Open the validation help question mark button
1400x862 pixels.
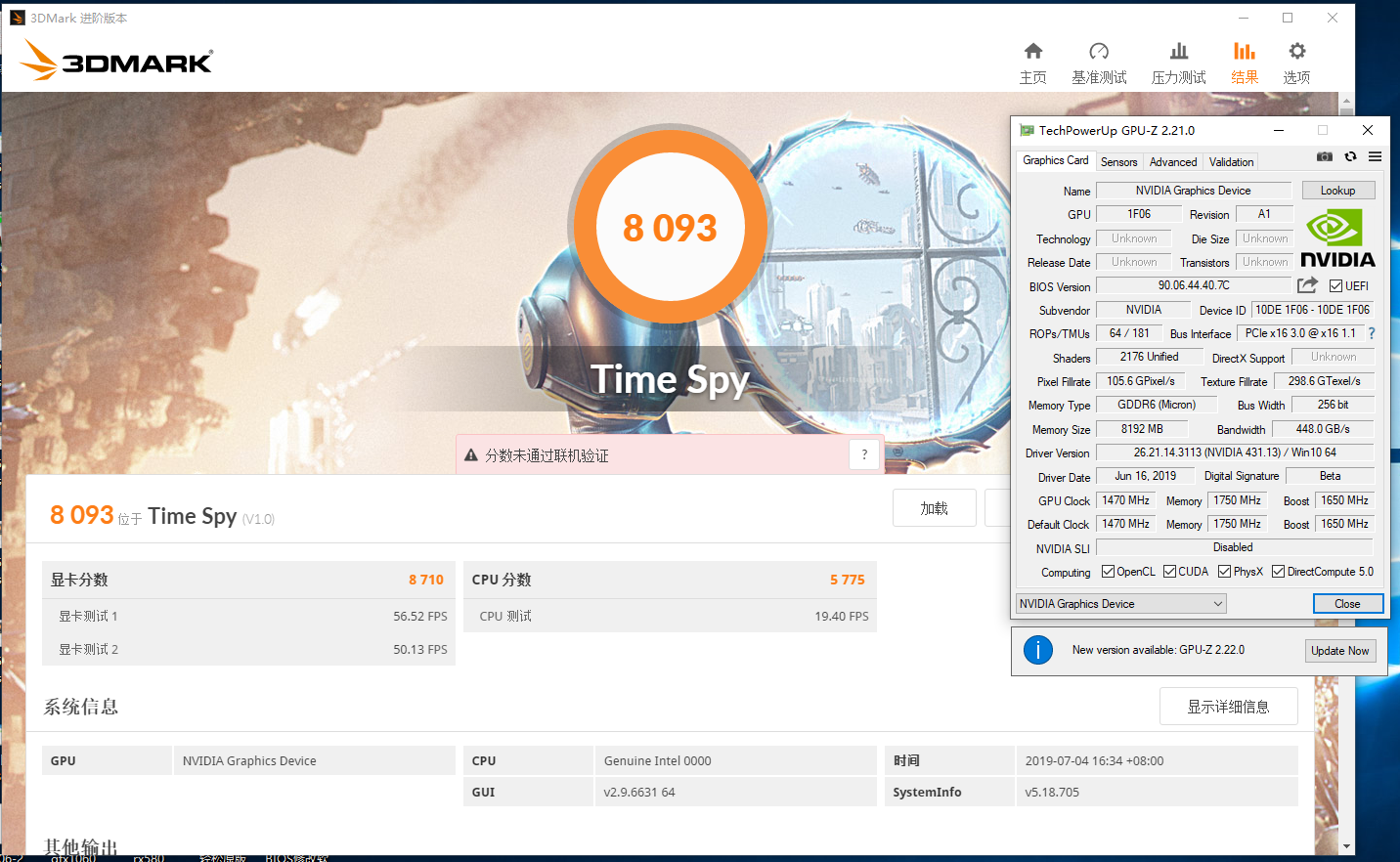click(x=864, y=454)
